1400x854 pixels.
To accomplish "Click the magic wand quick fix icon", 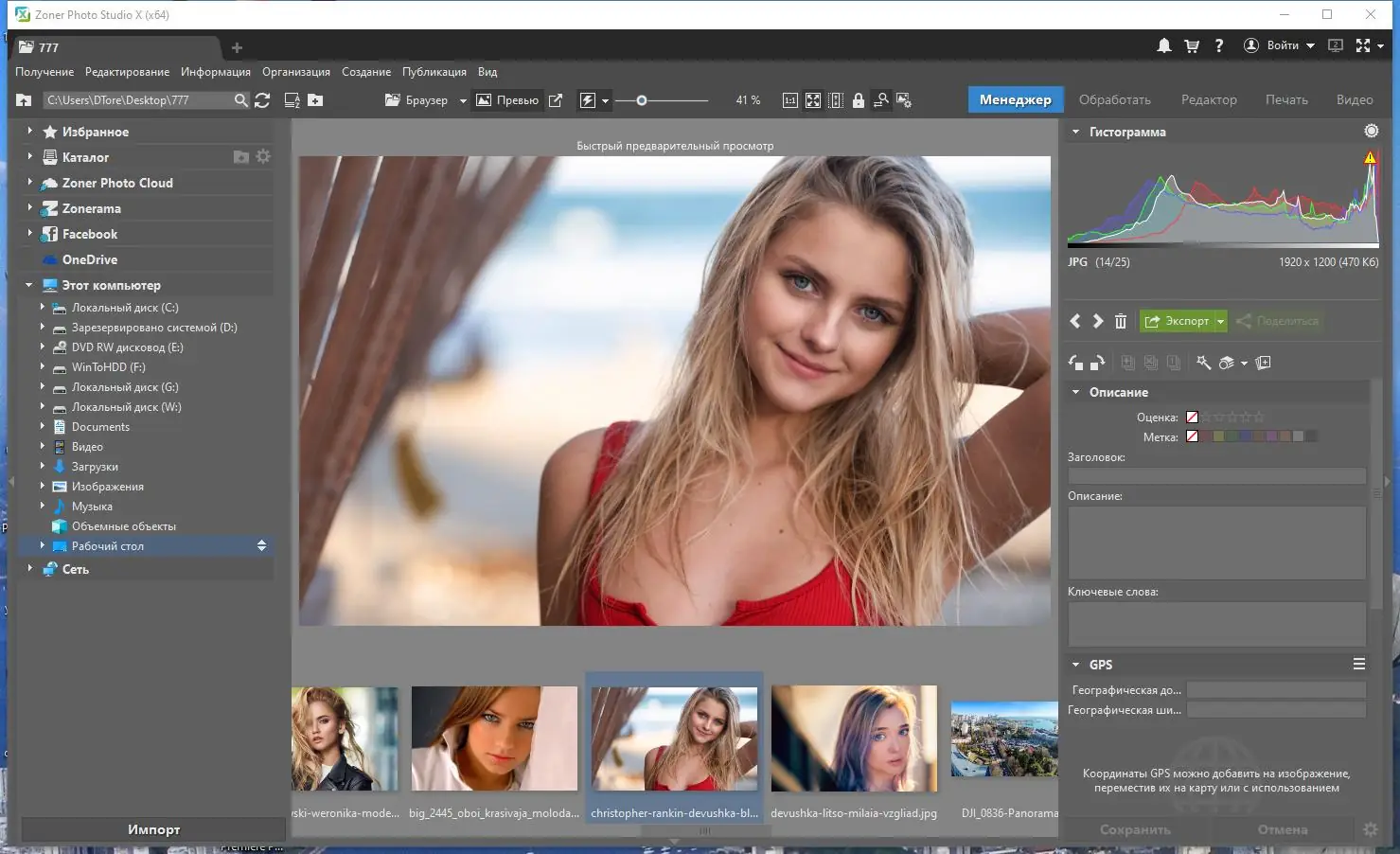I will coord(1203,363).
